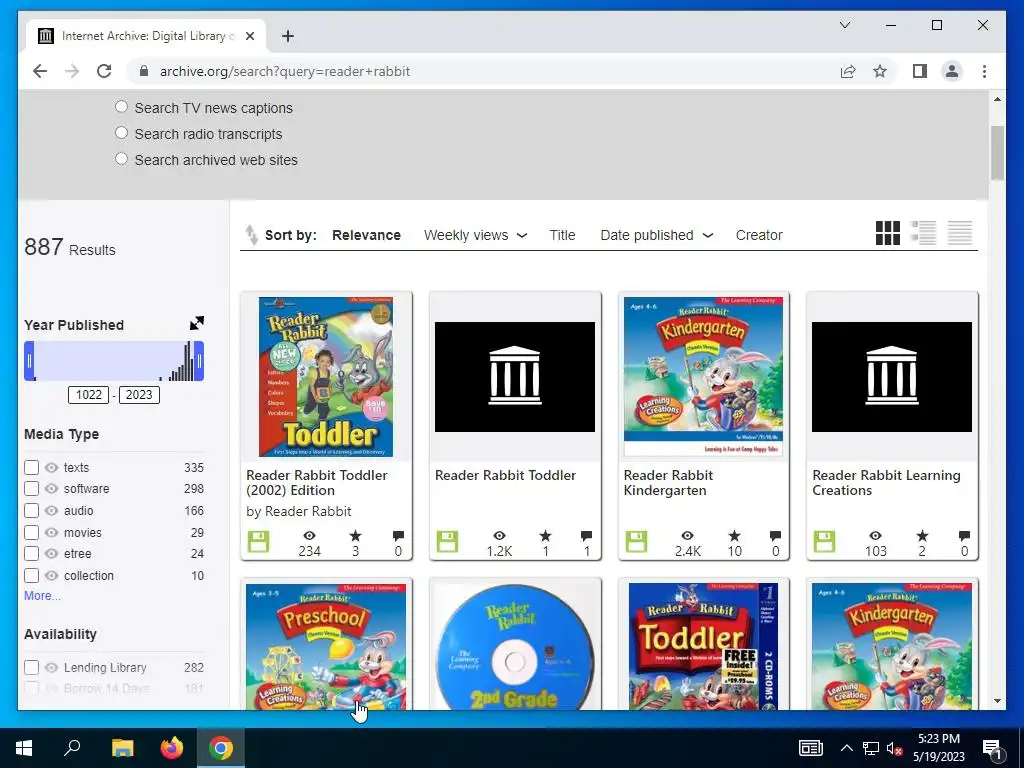Select Search radio transcripts option
This screenshot has width=1024, height=768.
(x=121, y=133)
